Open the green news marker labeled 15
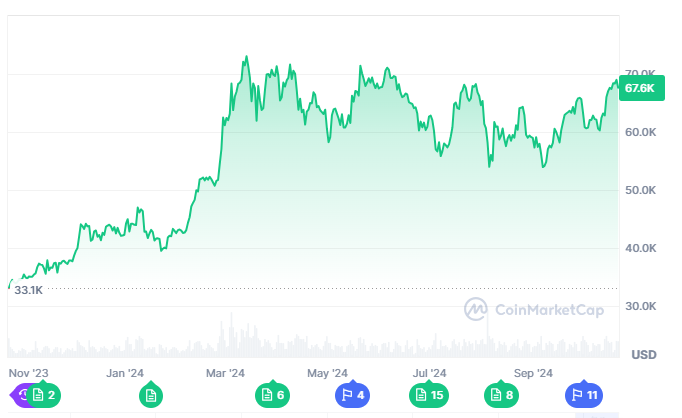The height and width of the screenshot is (418, 682). click(429, 395)
